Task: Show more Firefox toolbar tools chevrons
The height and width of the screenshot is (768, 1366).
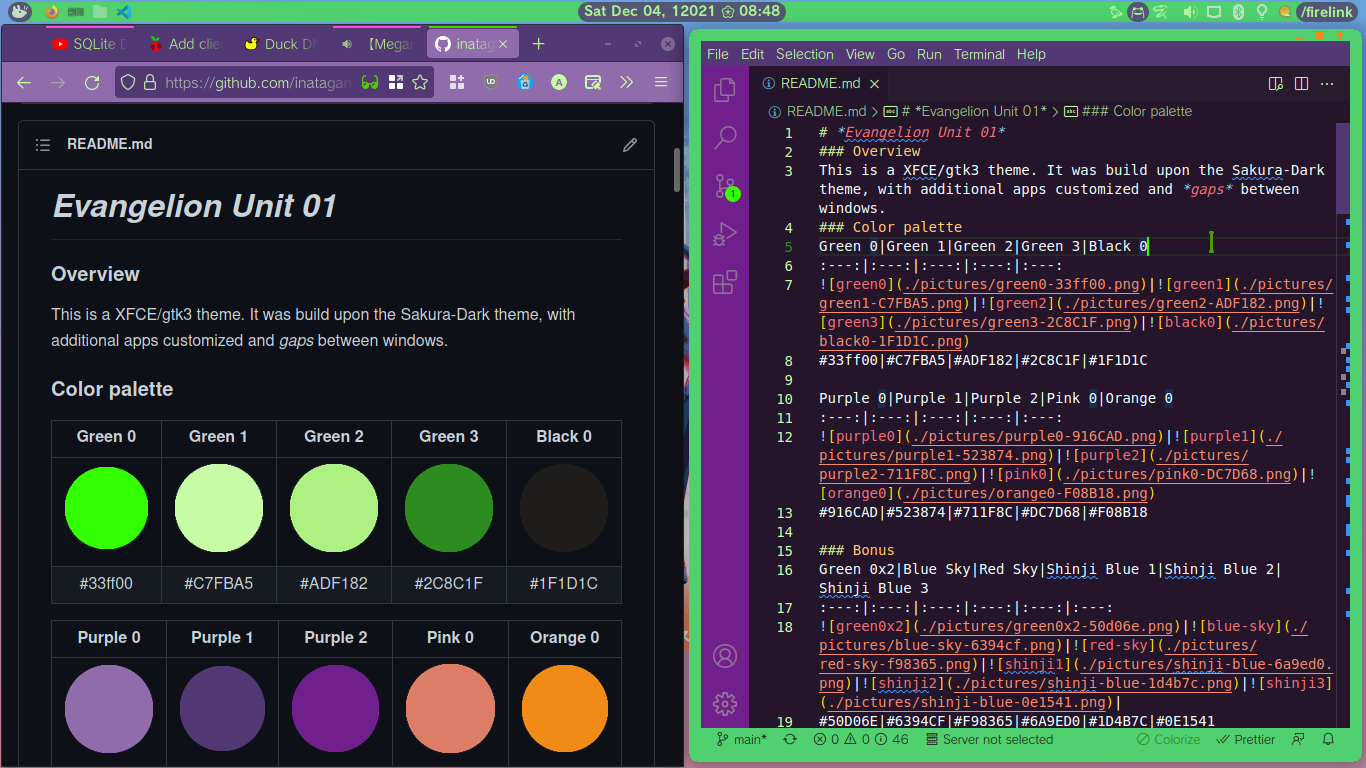Action: tap(627, 83)
